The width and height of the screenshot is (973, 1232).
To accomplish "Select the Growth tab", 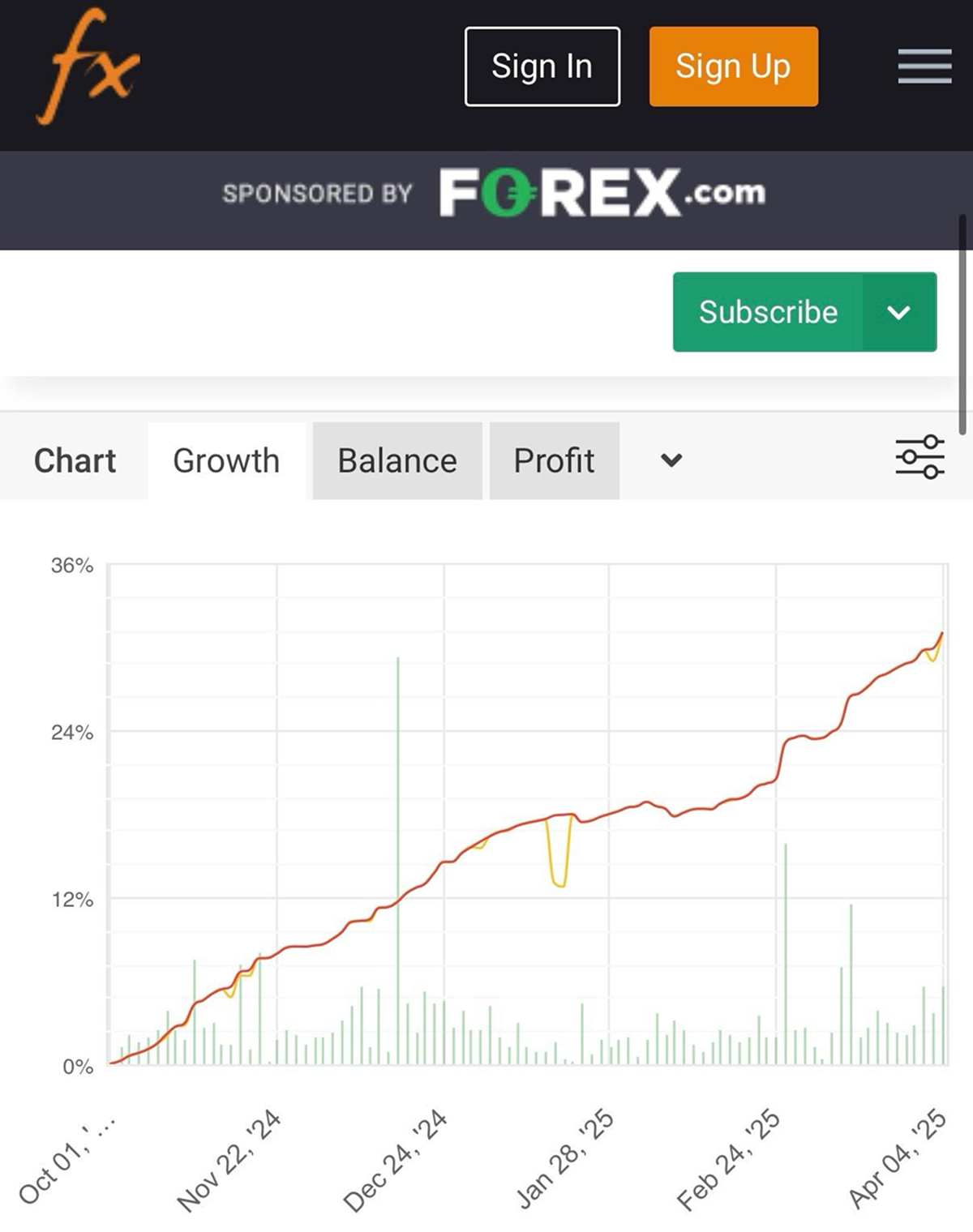I will click(226, 460).
